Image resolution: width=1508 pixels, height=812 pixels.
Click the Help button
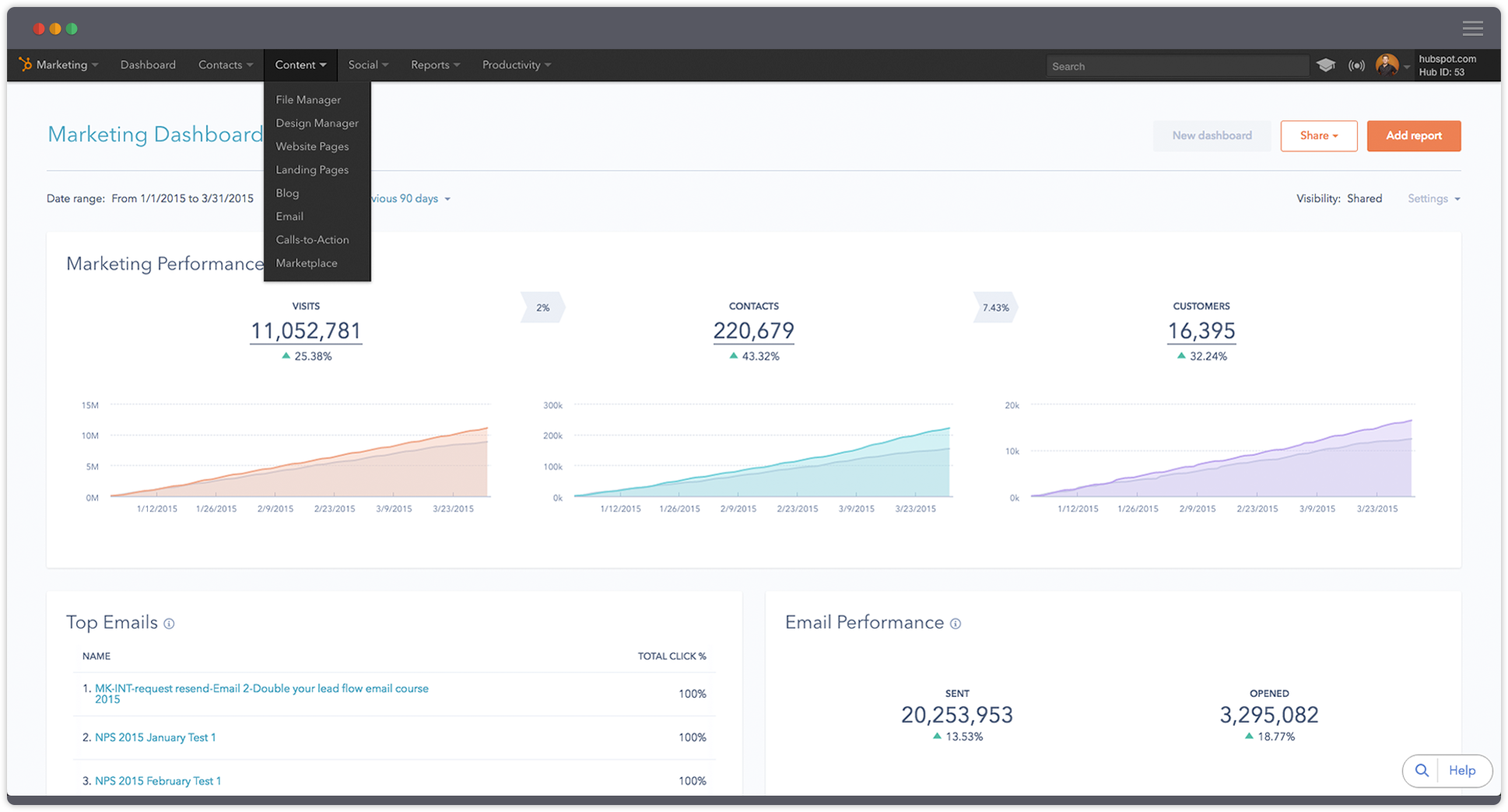pos(1462,771)
